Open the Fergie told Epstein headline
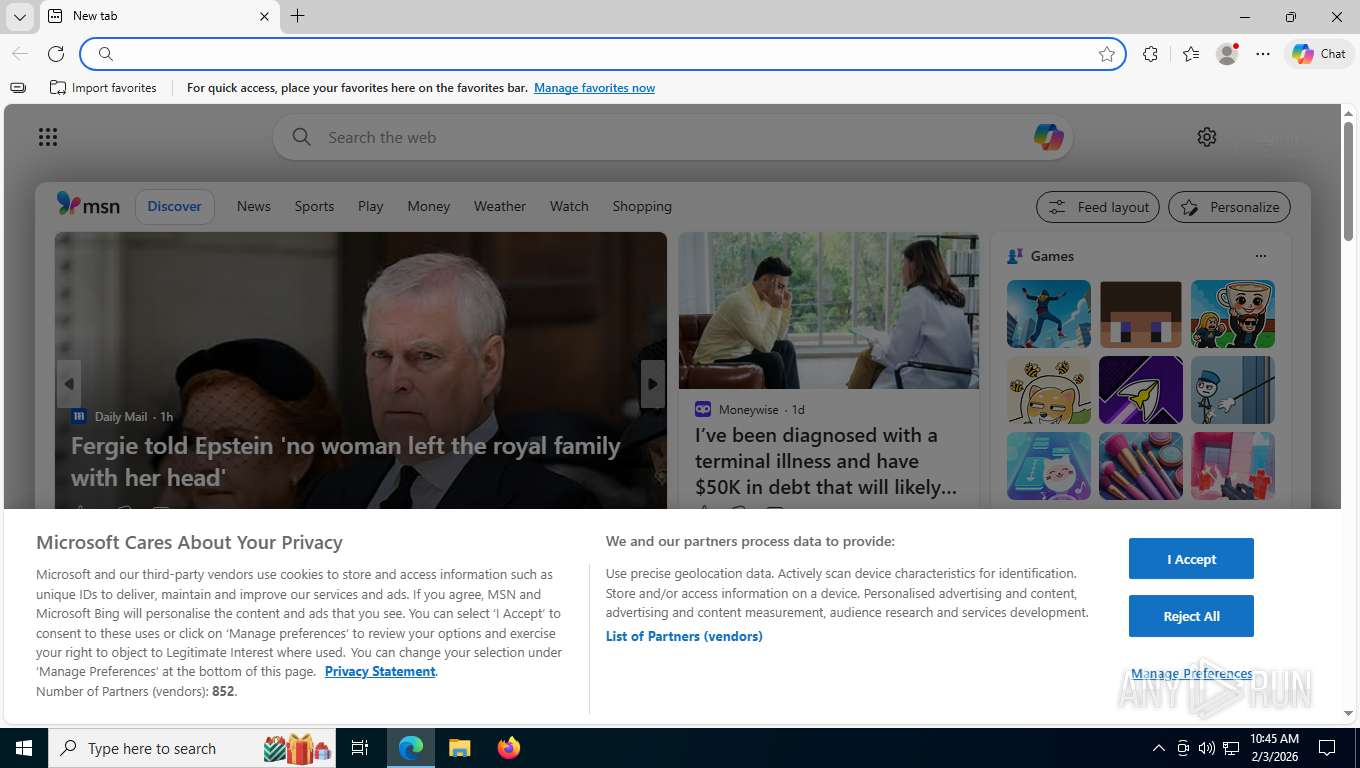This screenshot has height=768, width=1360. pos(346,461)
